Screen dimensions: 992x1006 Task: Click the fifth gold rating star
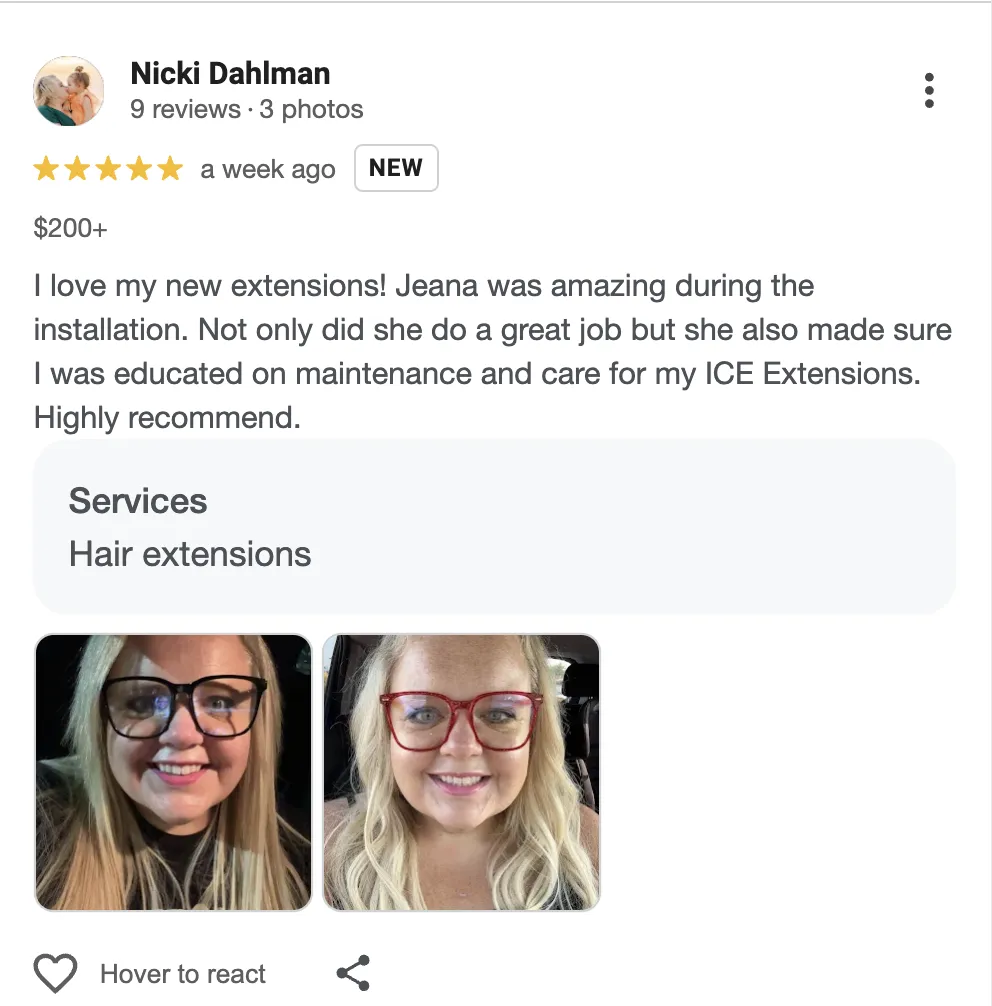tap(170, 169)
